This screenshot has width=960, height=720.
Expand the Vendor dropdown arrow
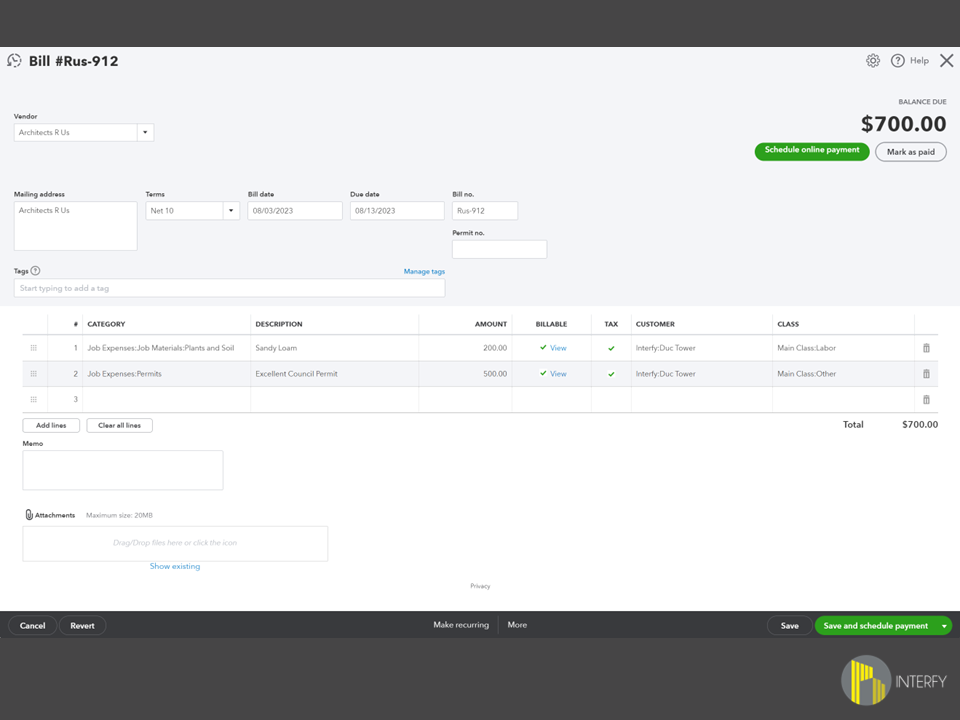pos(145,132)
